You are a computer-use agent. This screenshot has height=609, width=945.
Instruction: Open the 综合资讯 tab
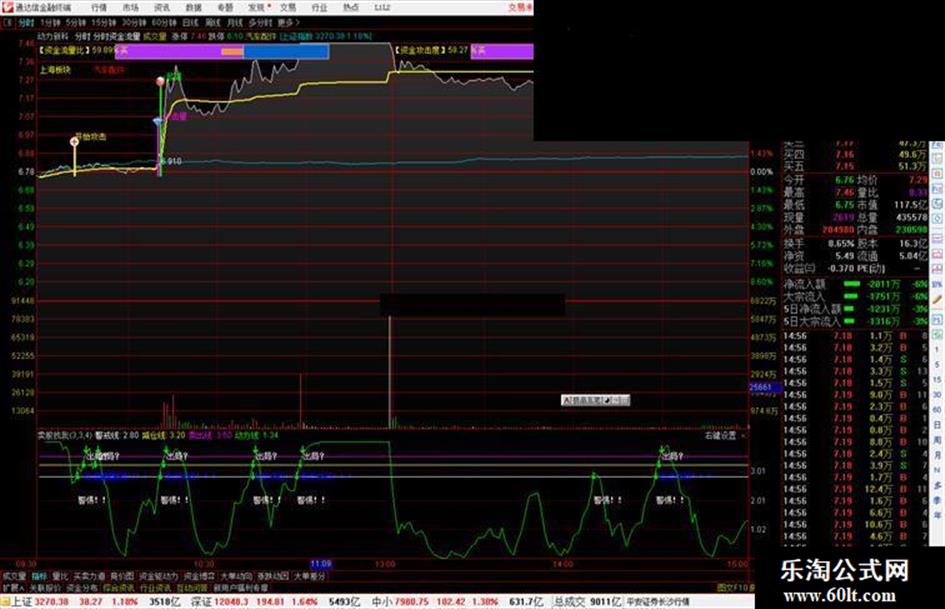[119, 588]
